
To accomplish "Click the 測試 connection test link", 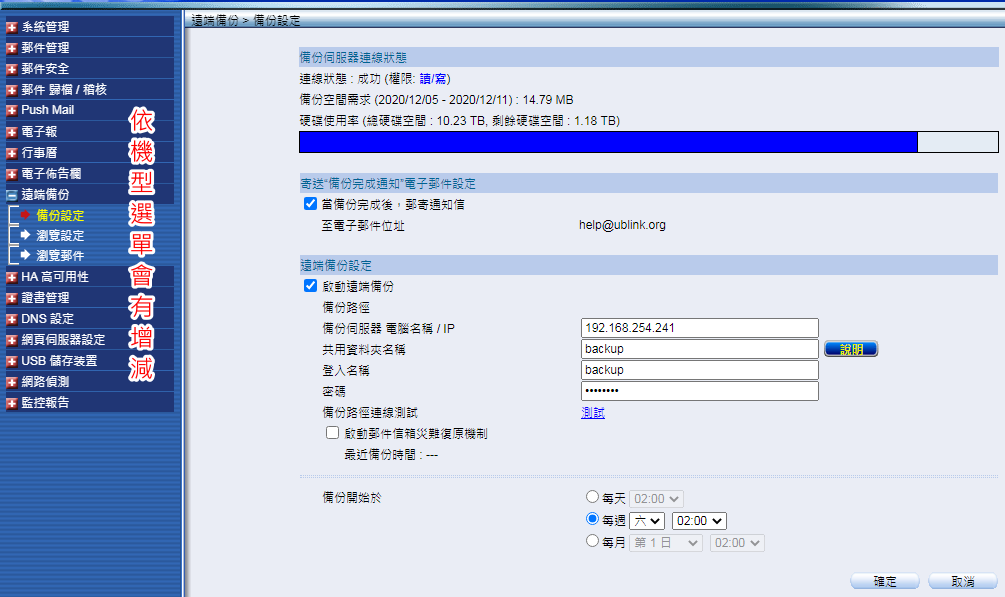I will coord(593,413).
